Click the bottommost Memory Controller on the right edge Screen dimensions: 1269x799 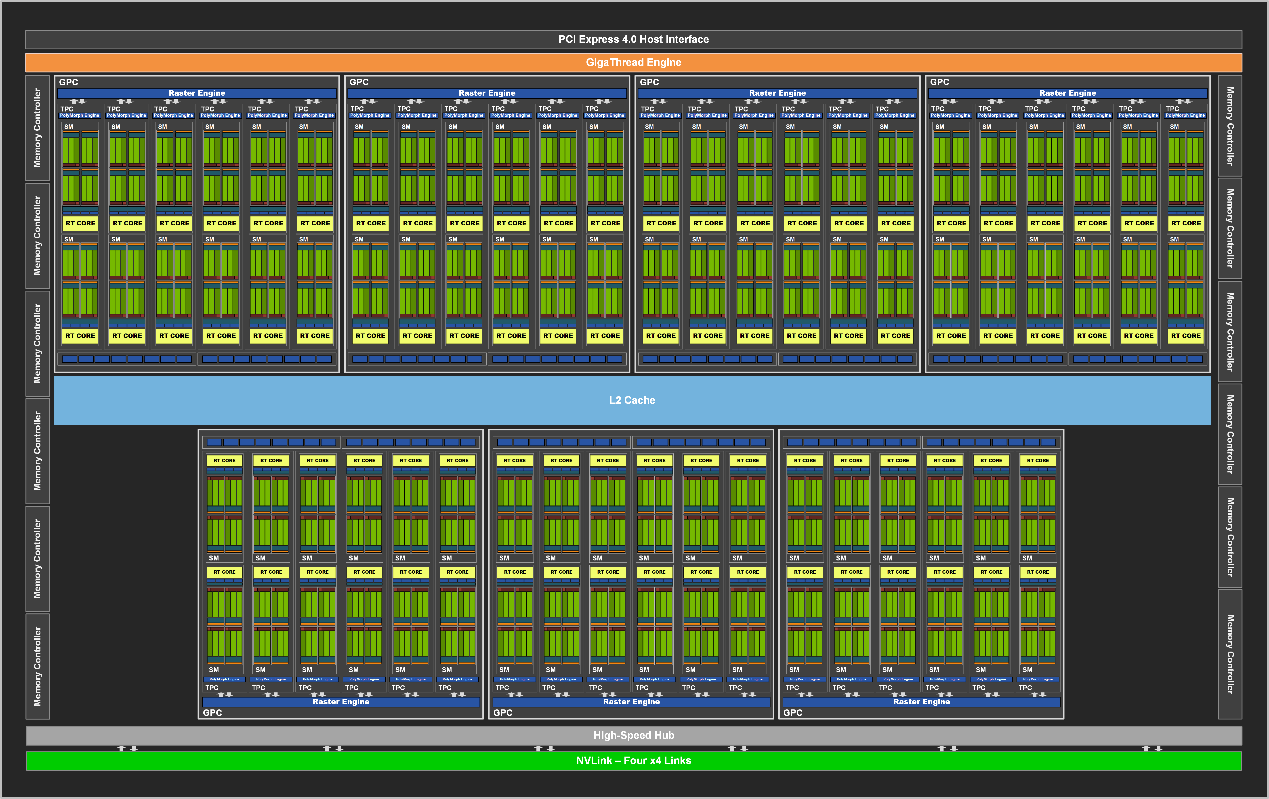click(1230, 653)
